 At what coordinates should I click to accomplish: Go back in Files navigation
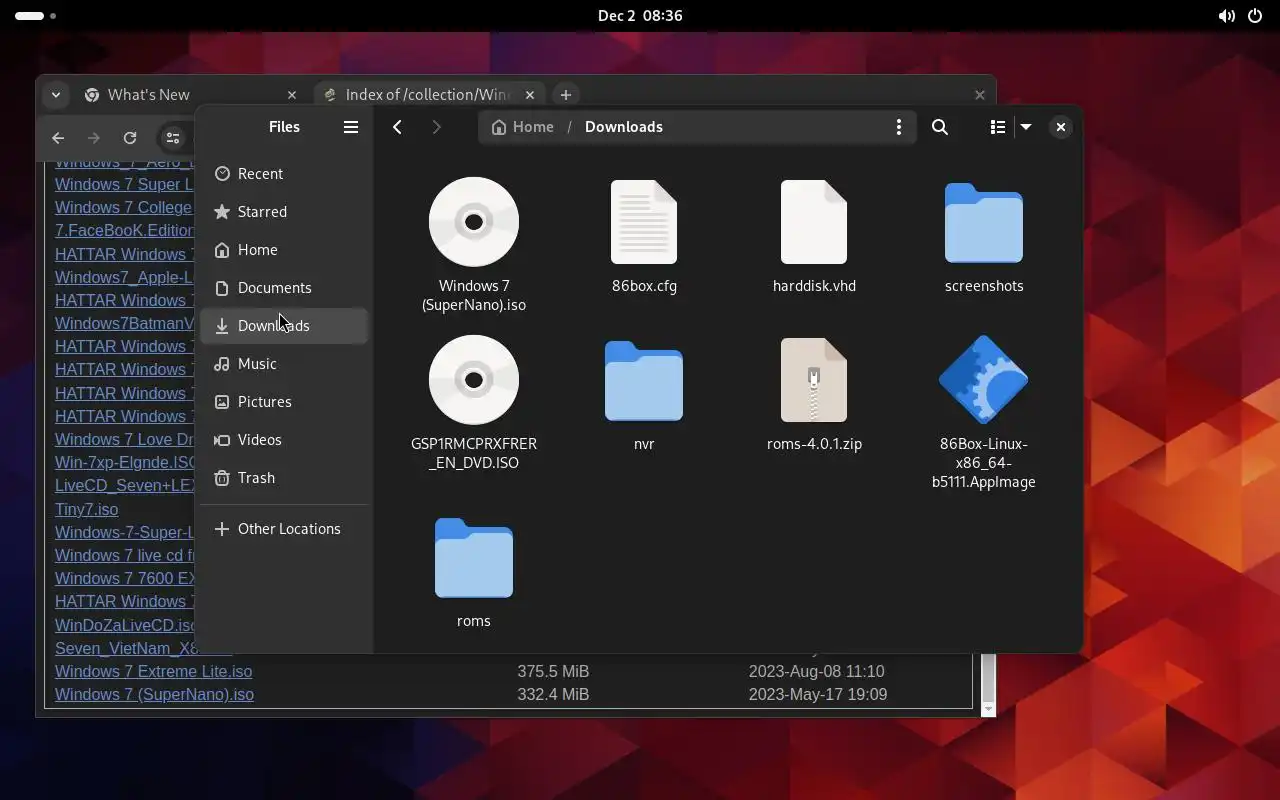[398, 127]
